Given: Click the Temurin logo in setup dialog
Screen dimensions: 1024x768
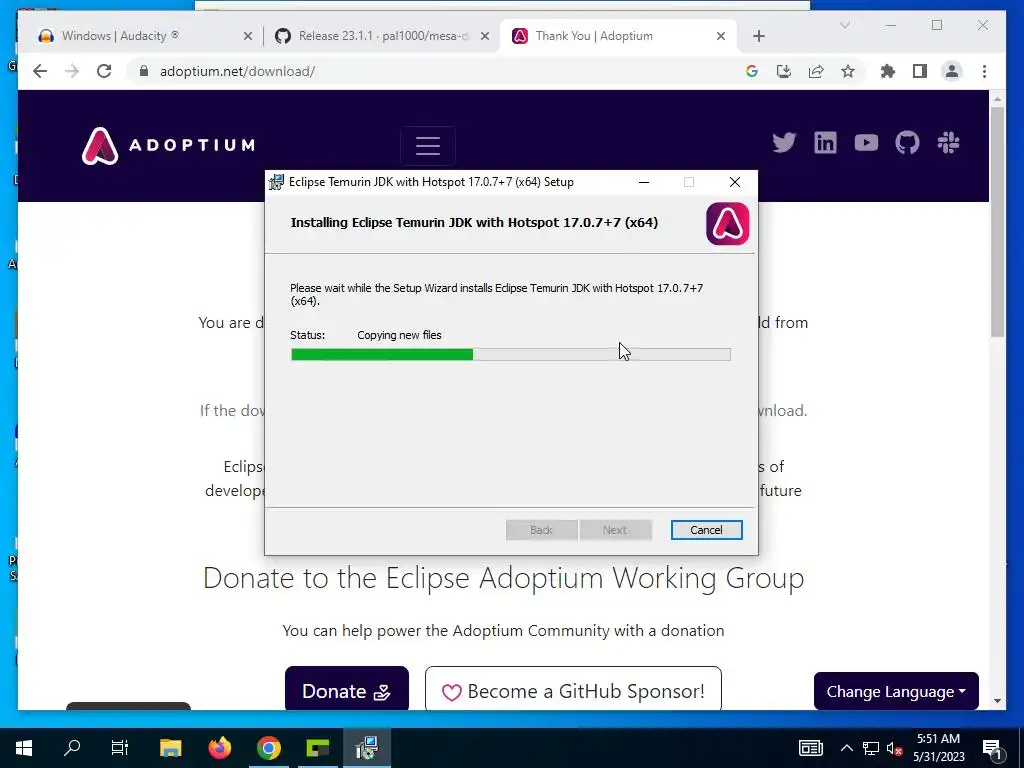Looking at the screenshot, I should click(728, 223).
